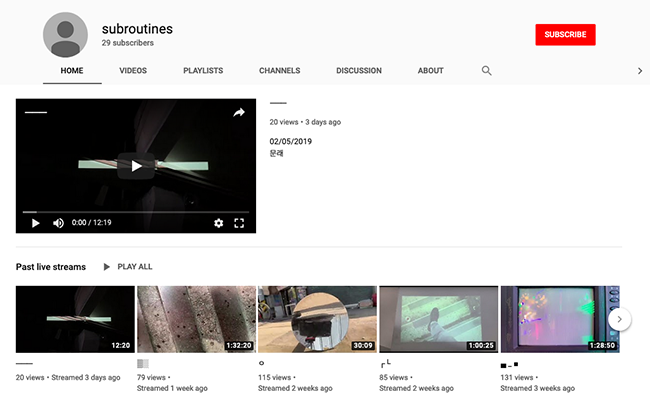This screenshot has width=650, height=399.
Task: Click Play All for past live streams
Action: point(128,266)
